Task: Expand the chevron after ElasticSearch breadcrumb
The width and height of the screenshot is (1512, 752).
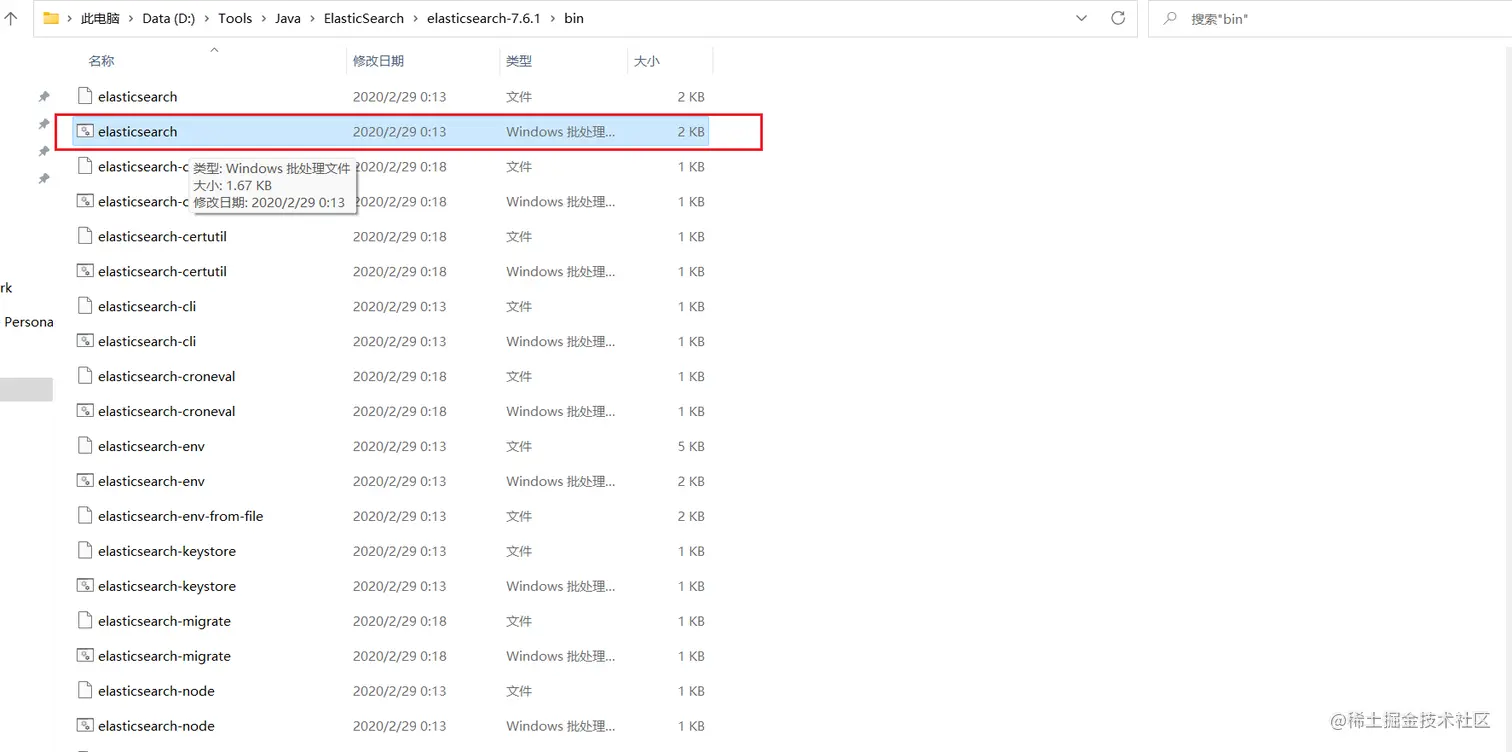Action: coord(415,18)
